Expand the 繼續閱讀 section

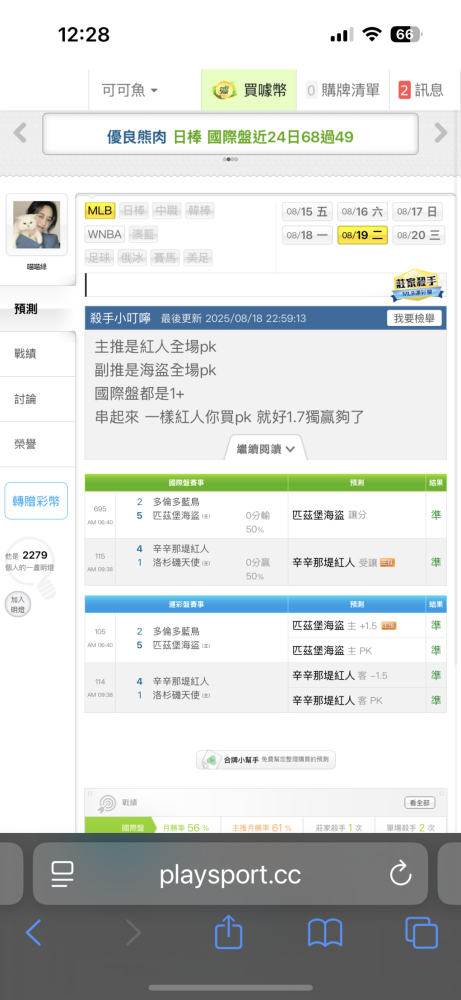coord(265,448)
